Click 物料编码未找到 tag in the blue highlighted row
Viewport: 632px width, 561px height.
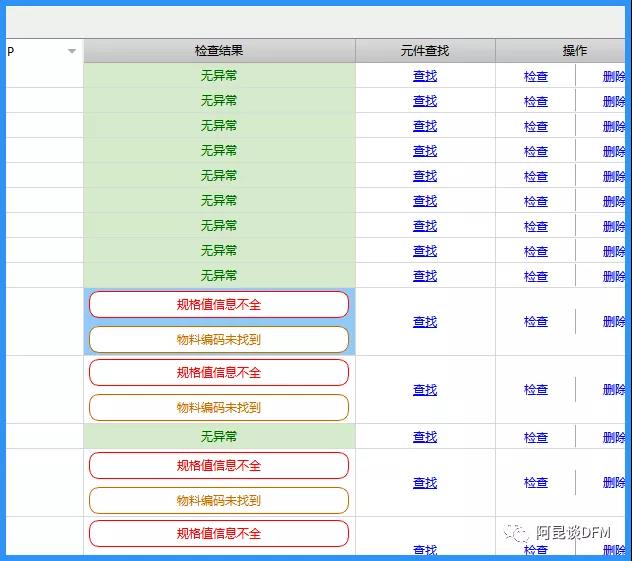coord(219,340)
